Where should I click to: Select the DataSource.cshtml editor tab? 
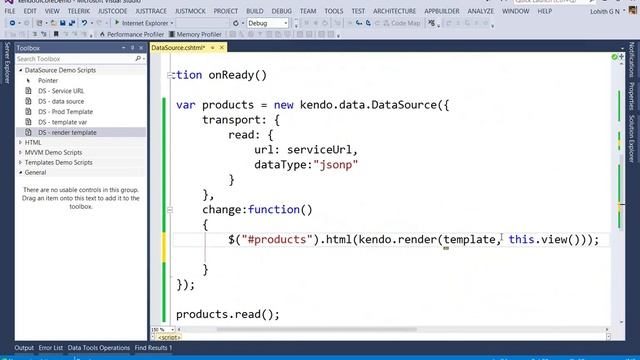178,48
